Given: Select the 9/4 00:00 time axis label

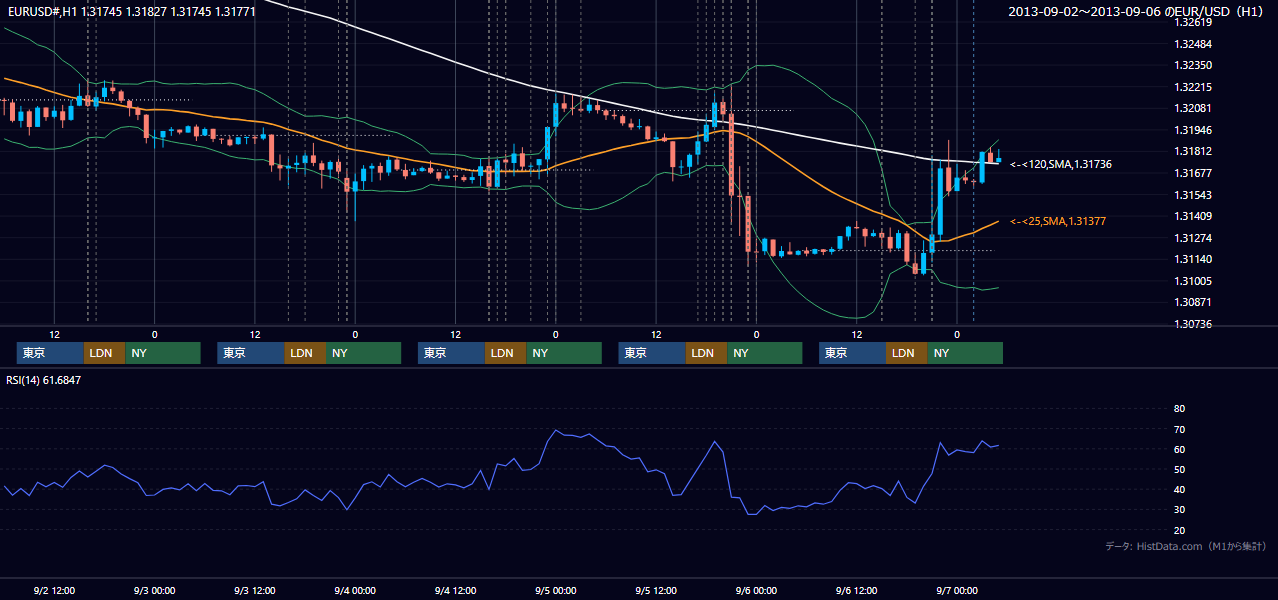Looking at the screenshot, I should click(355, 590).
